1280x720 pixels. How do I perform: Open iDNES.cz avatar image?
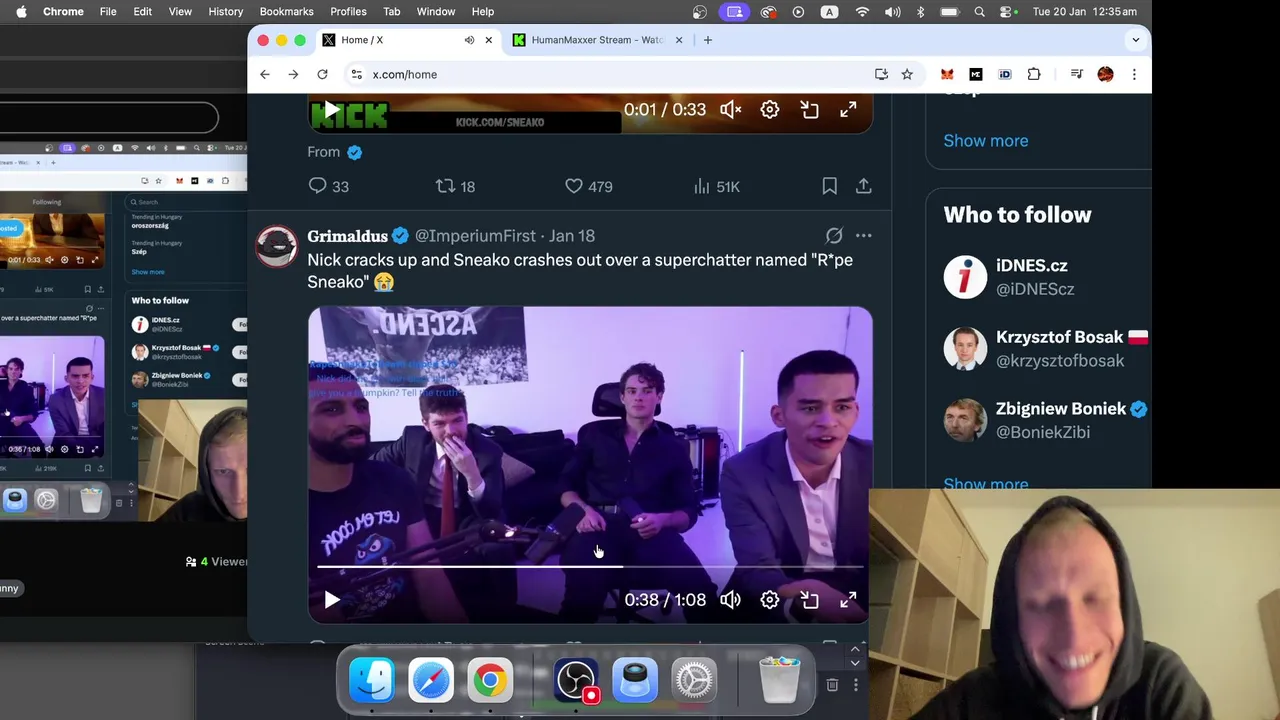pos(965,277)
